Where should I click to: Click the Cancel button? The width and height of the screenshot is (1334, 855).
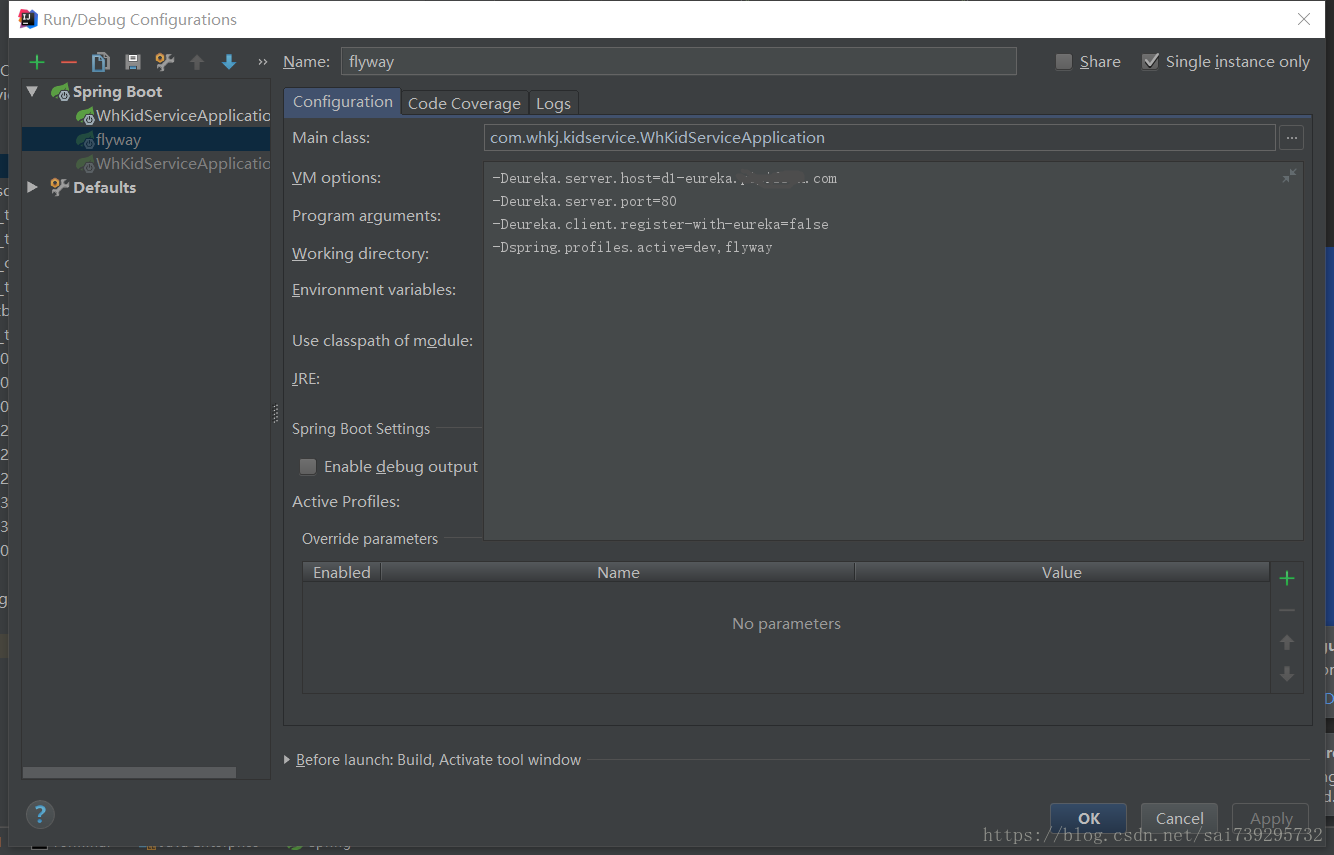click(x=1179, y=818)
